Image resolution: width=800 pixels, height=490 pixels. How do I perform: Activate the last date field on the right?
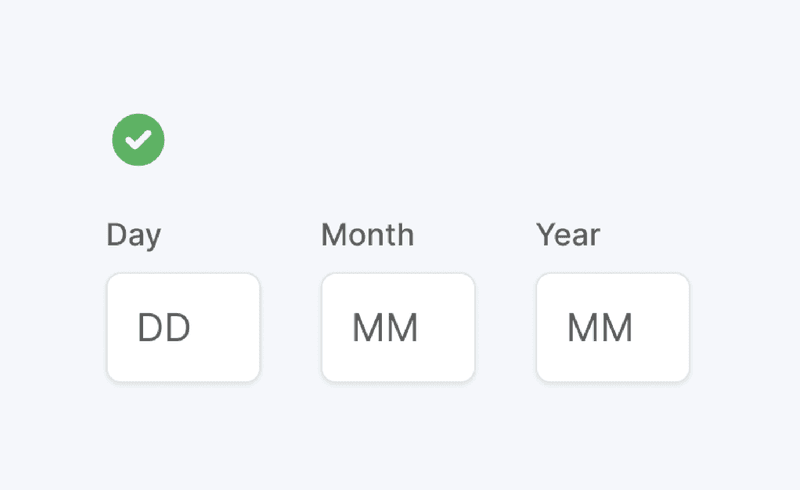click(x=613, y=327)
